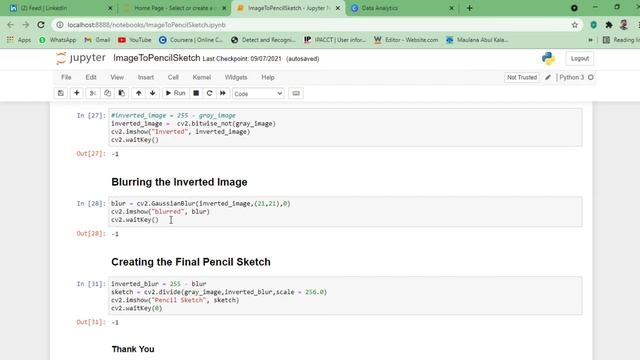Show more bookmarks overflow chevron

[590, 40]
